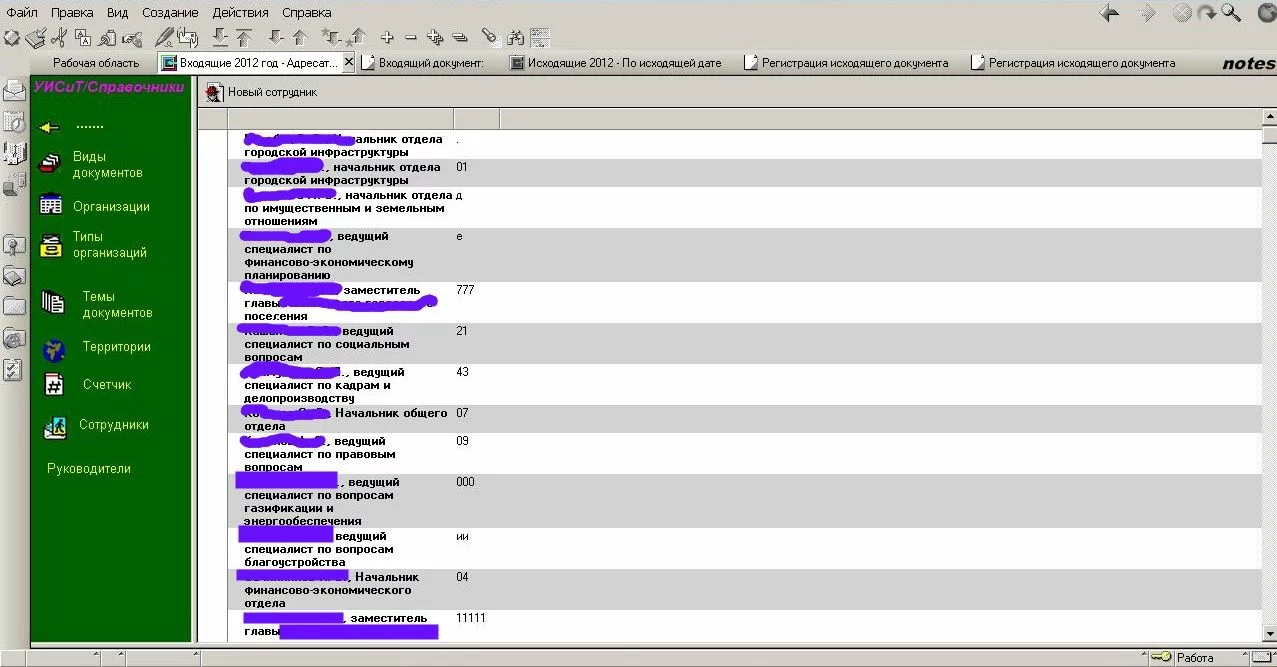
Task: Open the Действия menu
Action: (x=240, y=13)
